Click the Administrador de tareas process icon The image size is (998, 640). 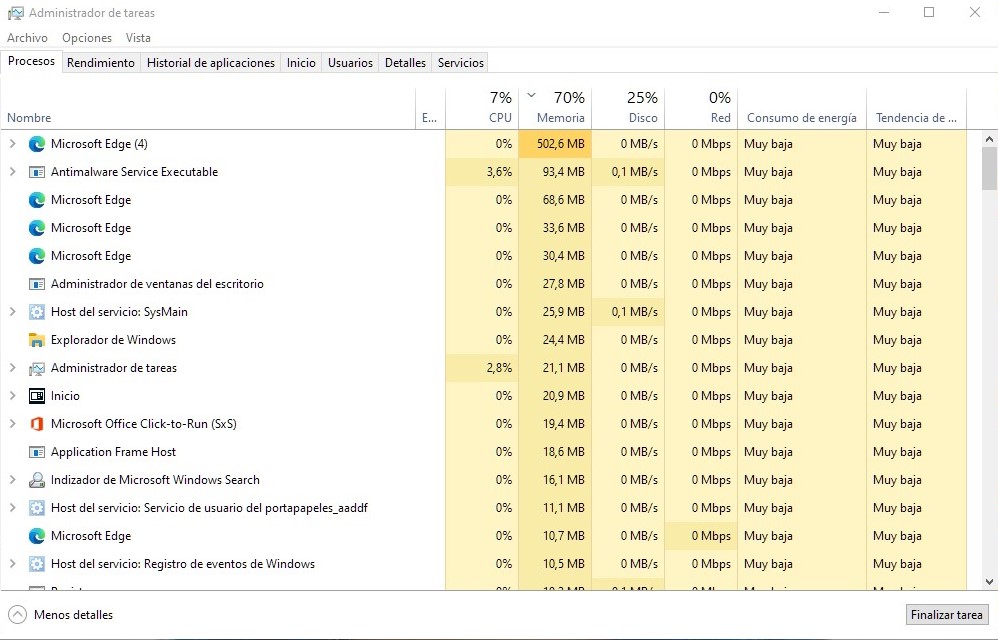tap(37, 368)
